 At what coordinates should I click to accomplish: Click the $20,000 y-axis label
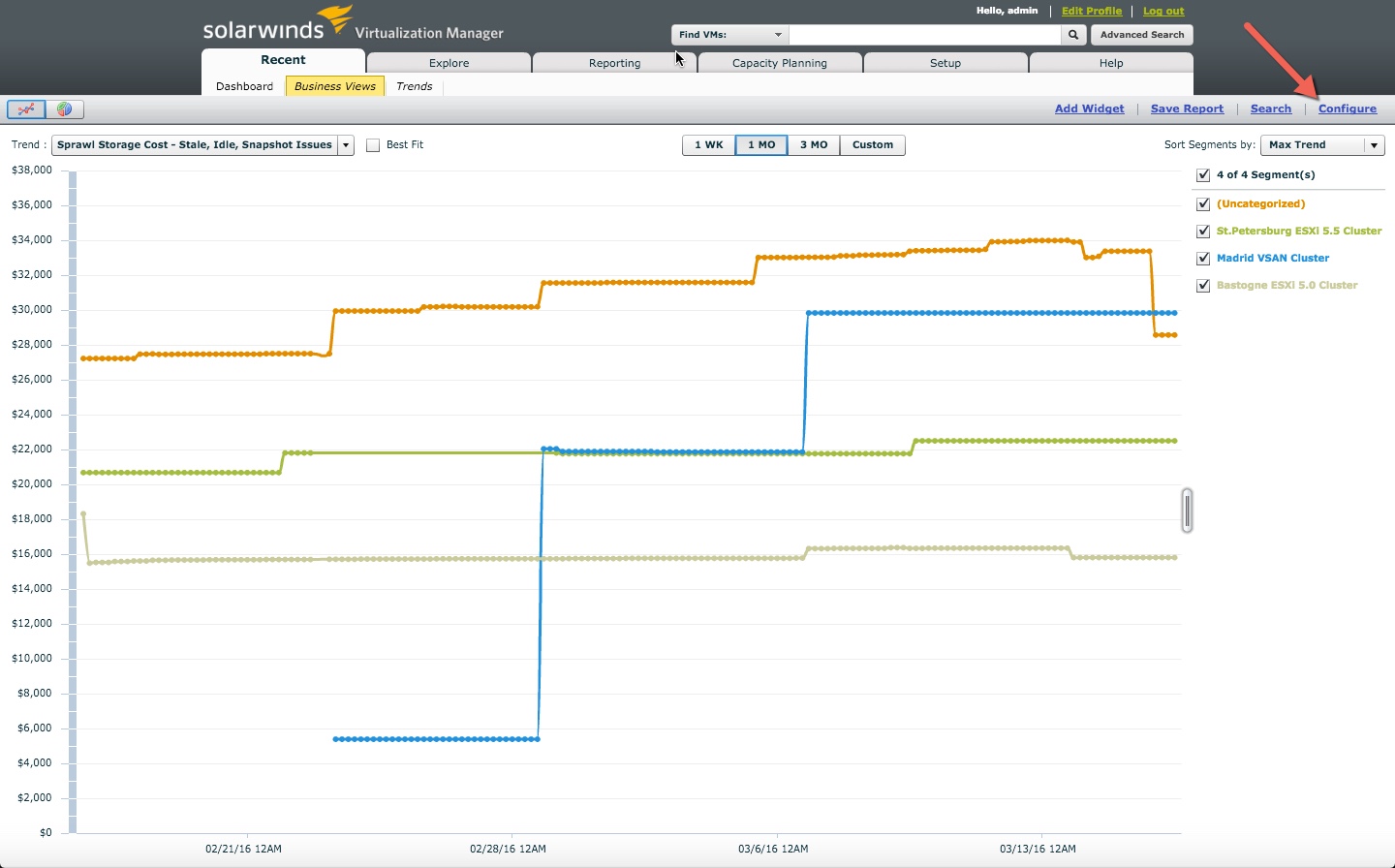pyautogui.click(x=32, y=484)
